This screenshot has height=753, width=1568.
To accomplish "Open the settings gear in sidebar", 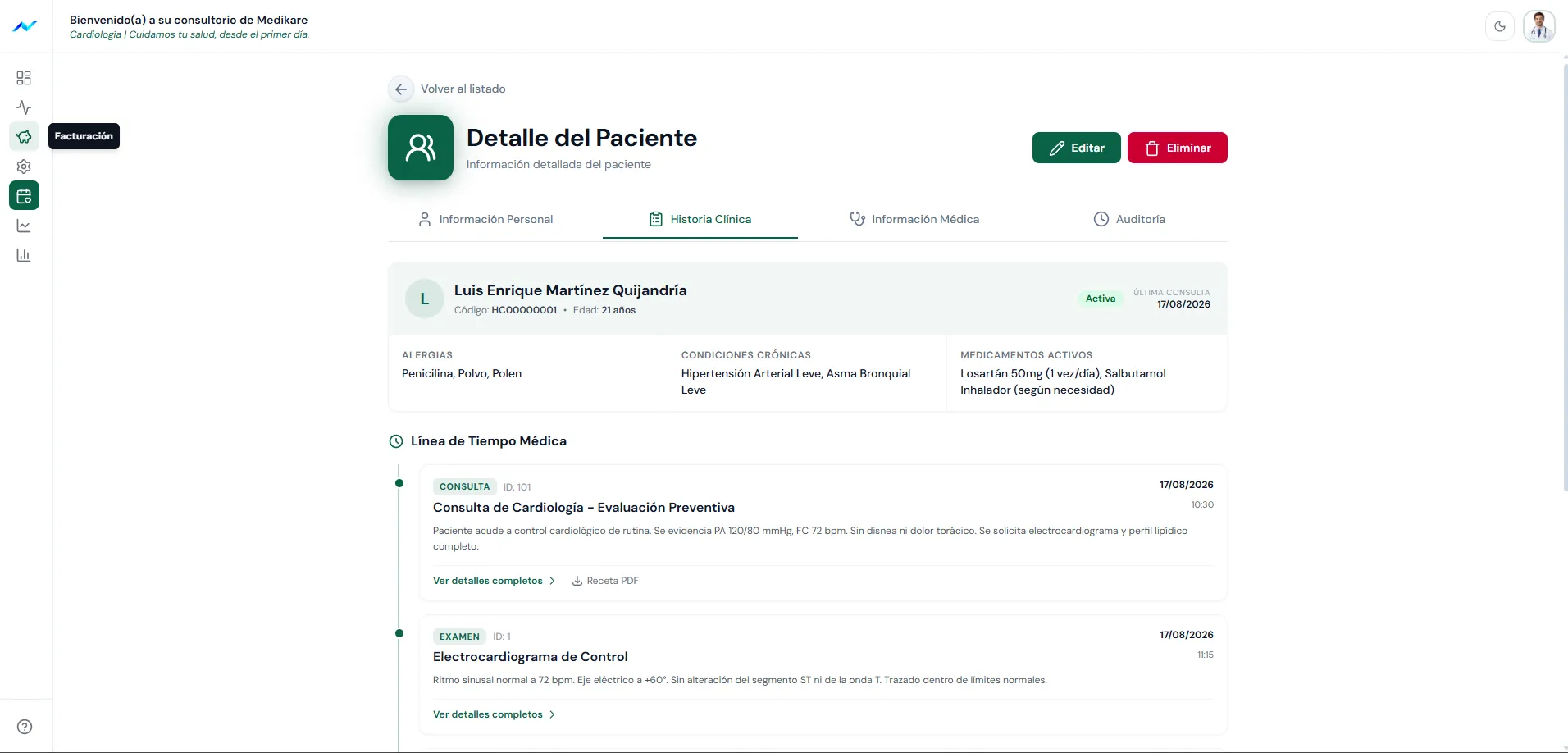I will click(24, 167).
